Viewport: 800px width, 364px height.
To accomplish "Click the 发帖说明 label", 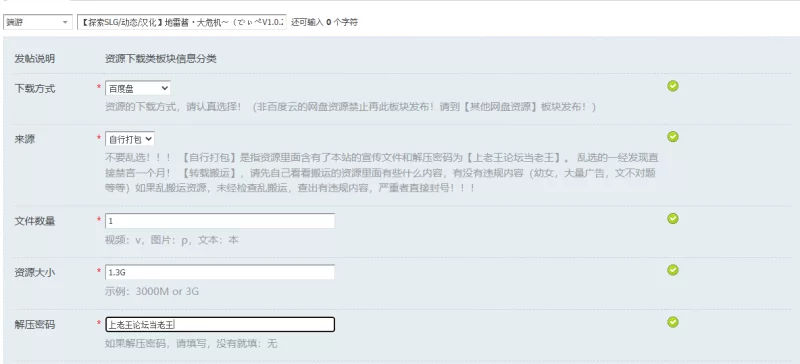I will pos(35,59).
